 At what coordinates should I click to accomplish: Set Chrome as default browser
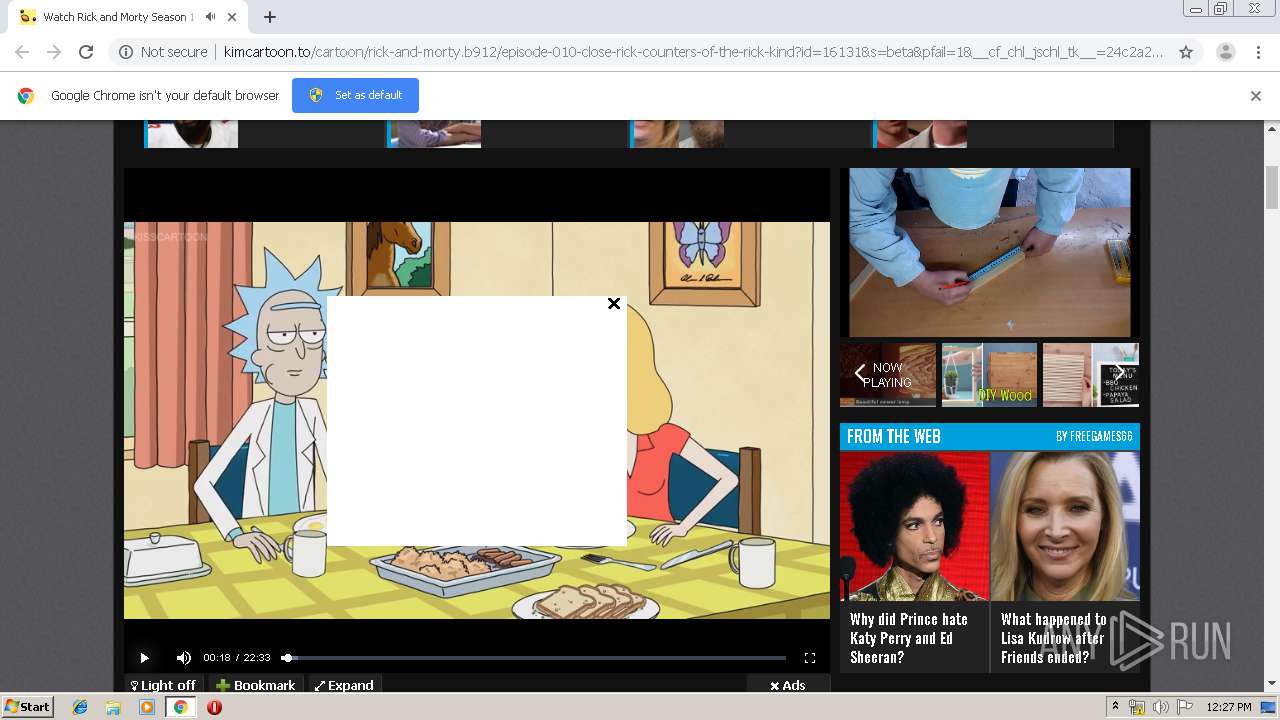click(x=355, y=95)
